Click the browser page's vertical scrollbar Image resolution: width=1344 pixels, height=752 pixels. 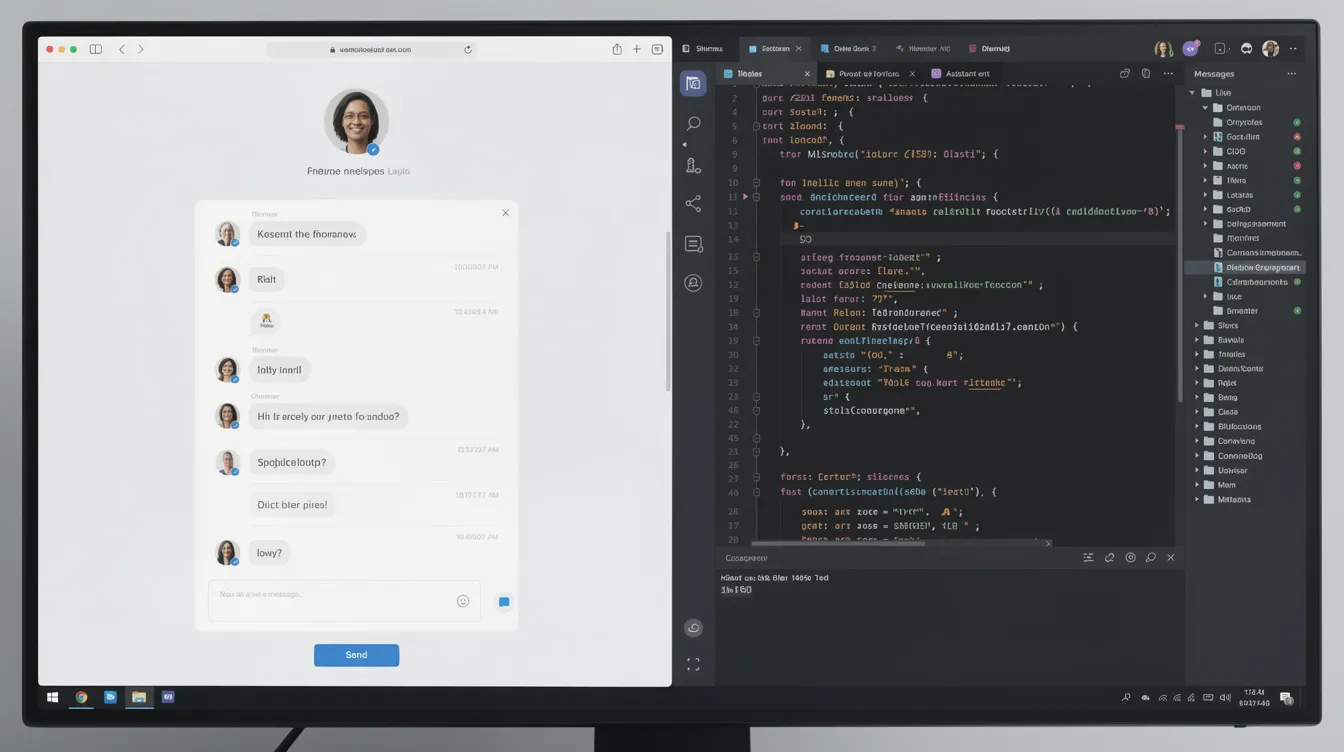click(x=668, y=312)
